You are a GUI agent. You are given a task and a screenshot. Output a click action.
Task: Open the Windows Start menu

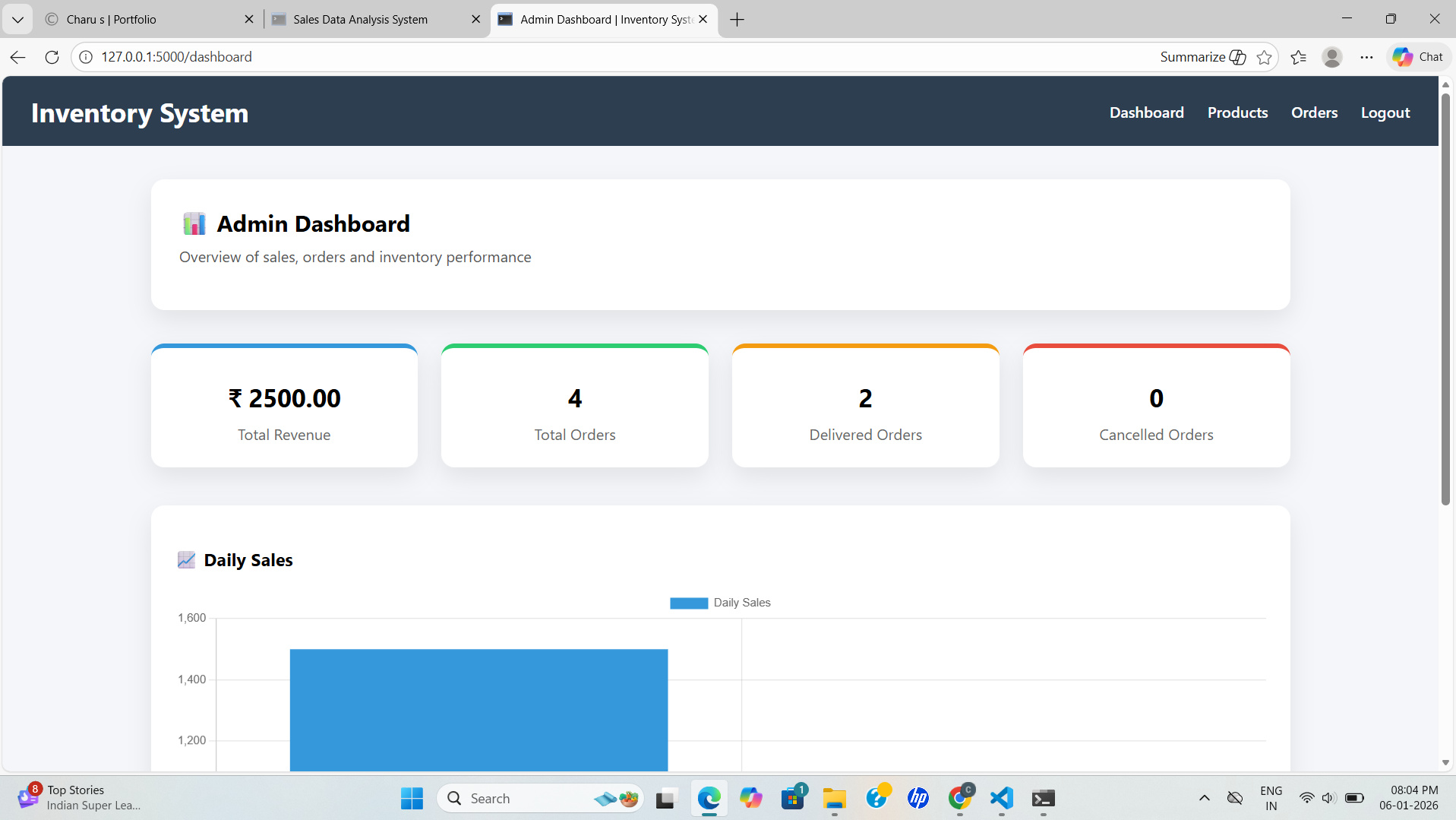tap(412, 798)
